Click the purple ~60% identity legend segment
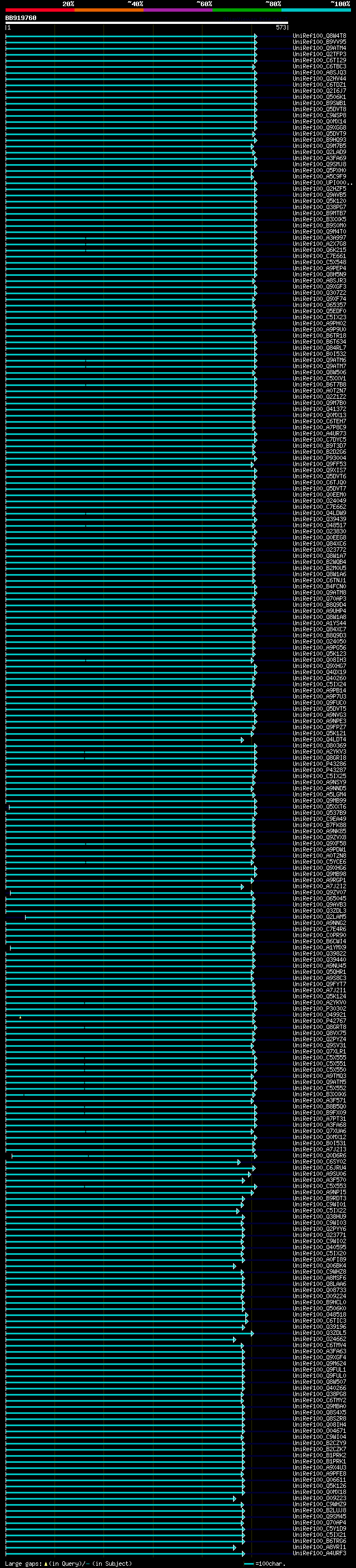The image size is (356, 1568). (x=179, y=10)
